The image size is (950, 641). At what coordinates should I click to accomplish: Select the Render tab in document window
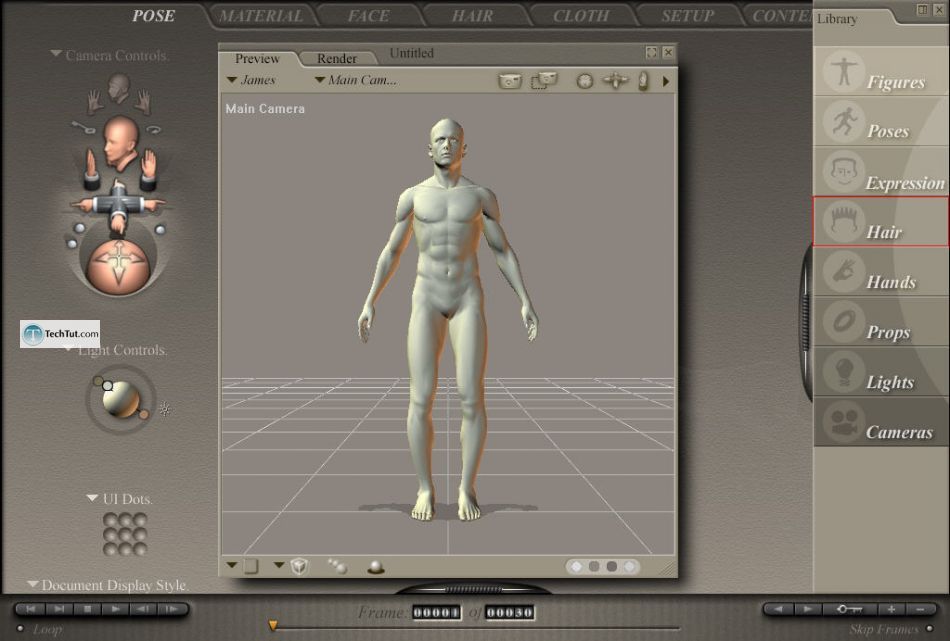click(337, 58)
